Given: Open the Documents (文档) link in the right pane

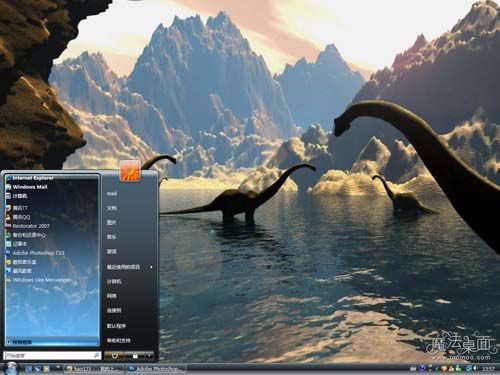Looking at the screenshot, I should coord(112,208).
